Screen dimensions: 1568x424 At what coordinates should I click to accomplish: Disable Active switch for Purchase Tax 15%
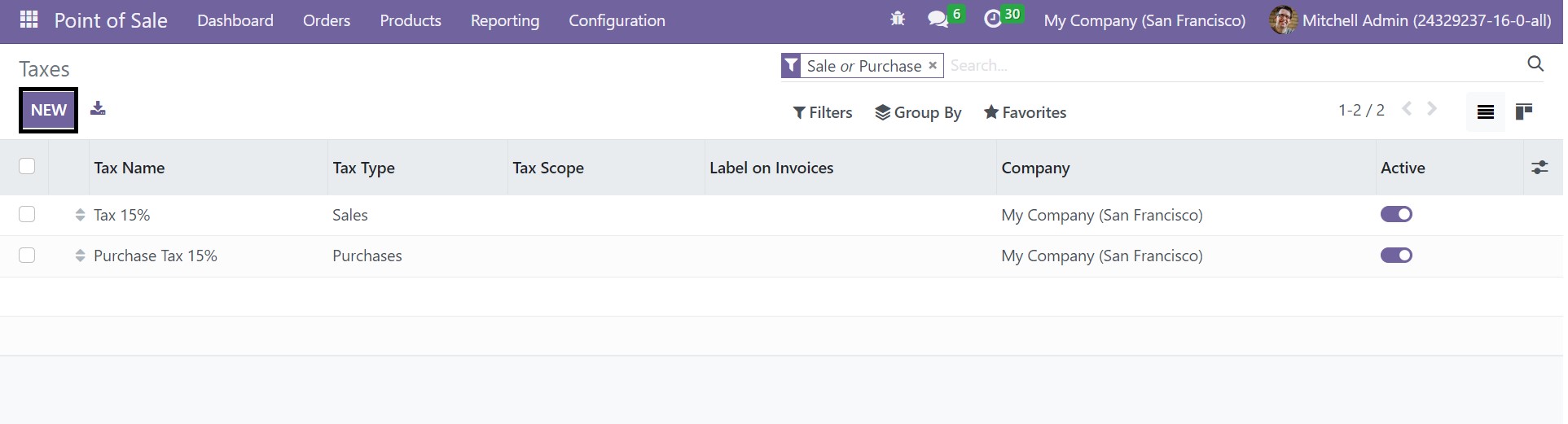1396,256
